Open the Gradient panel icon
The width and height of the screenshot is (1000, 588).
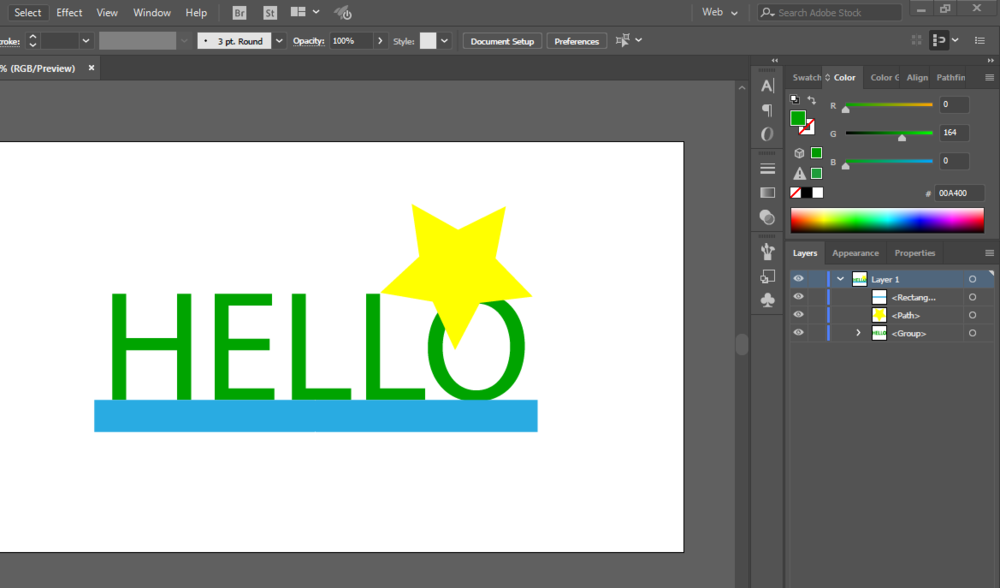point(767,192)
